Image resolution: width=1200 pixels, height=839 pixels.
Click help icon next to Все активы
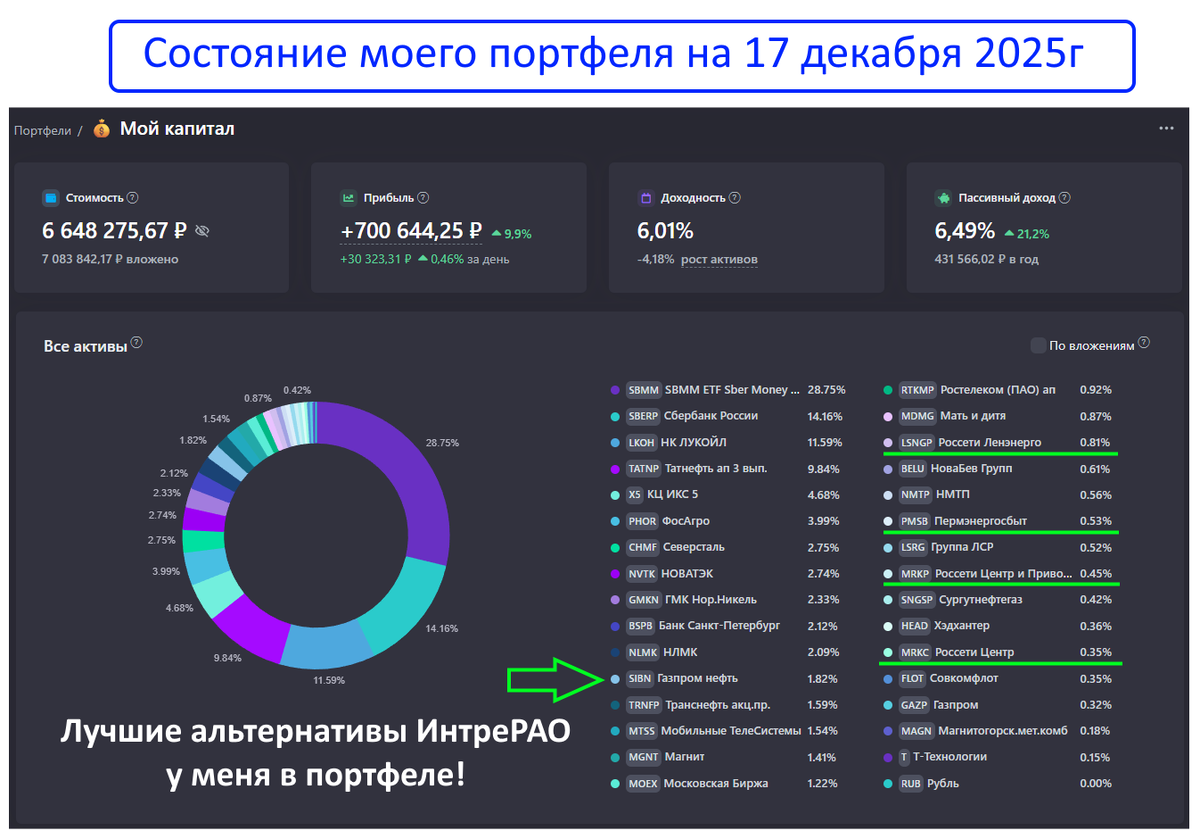click(137, 343)
